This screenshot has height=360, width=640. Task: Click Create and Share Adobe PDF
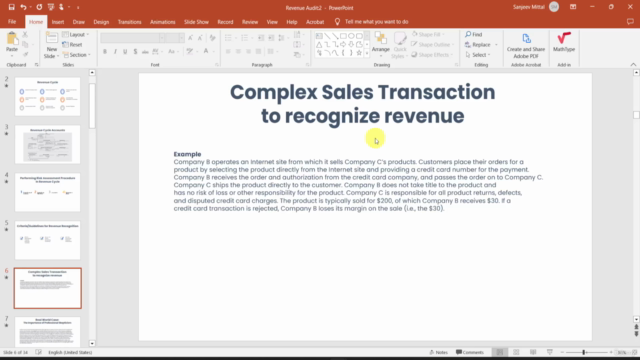[526, 45]
